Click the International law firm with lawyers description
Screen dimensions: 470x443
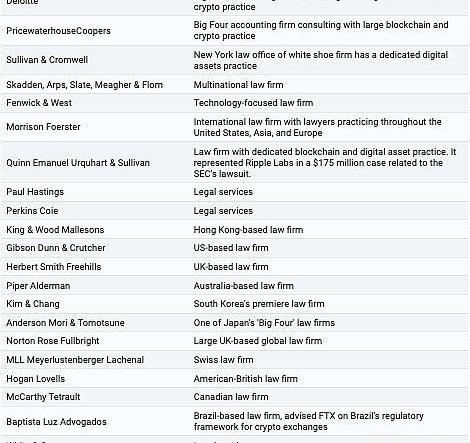[x=317, y=127]
